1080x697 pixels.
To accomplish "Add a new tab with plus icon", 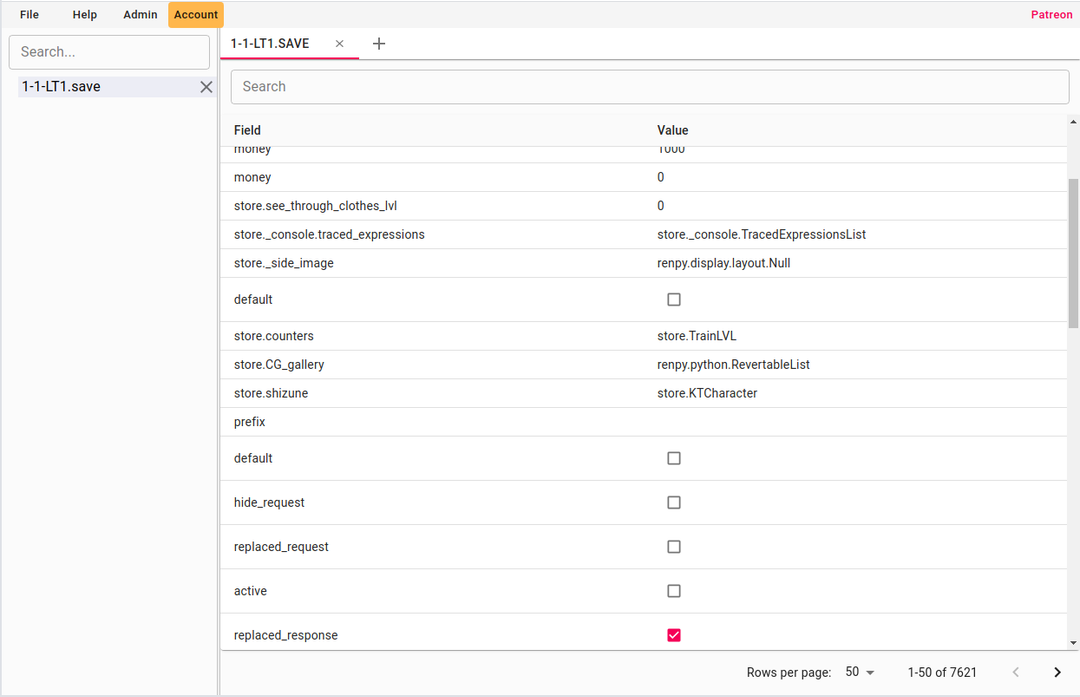I will (x=379, y=44).
